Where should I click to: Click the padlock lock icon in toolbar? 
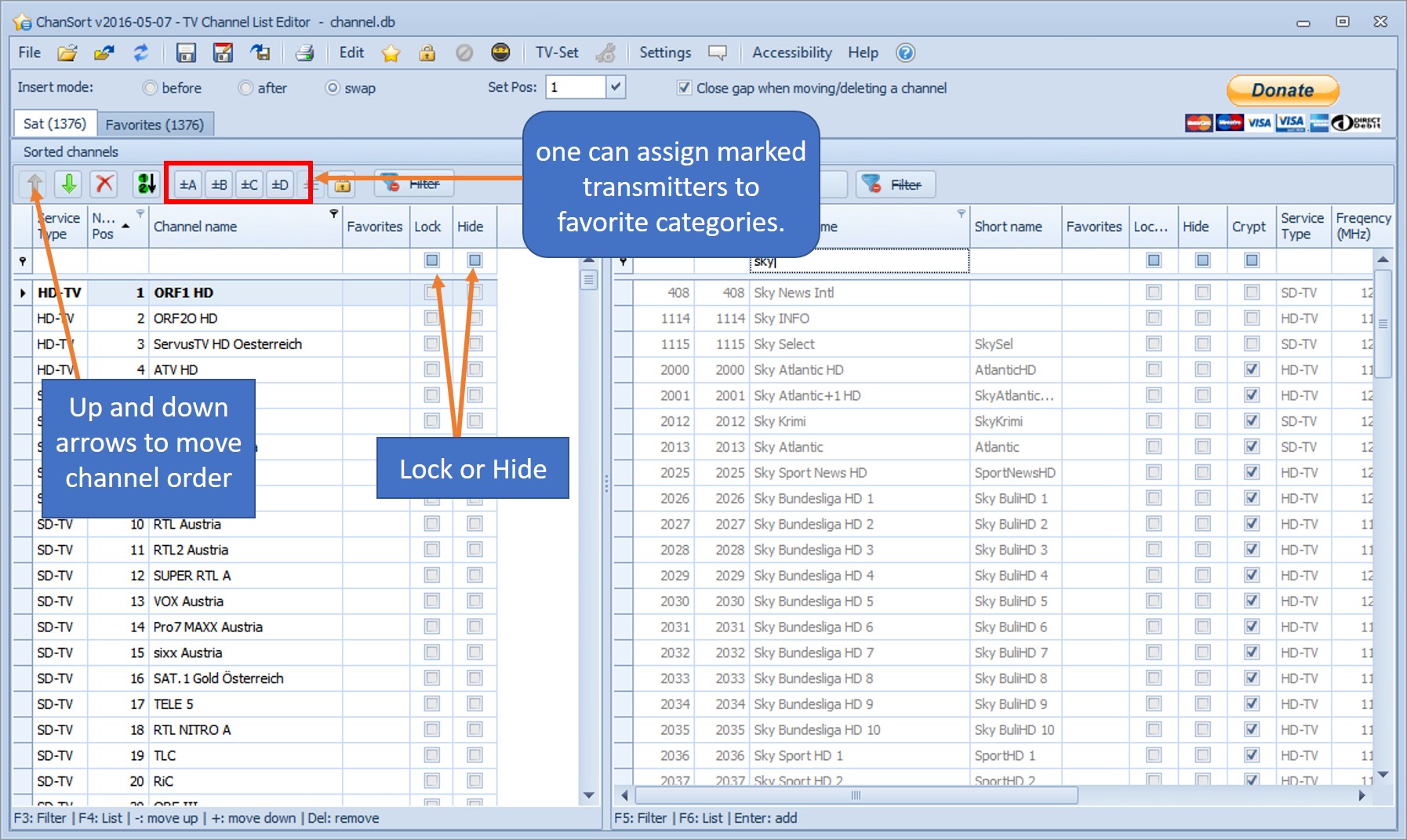427,53
